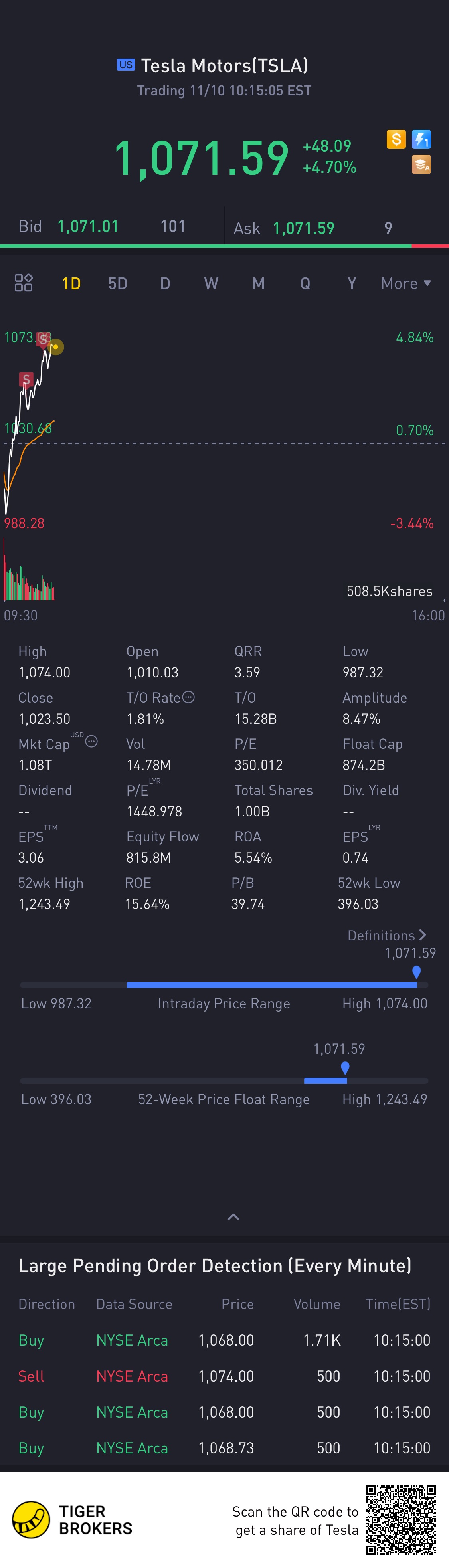This screenshot has width=449, height=1568.
Task: Expand the More timeframe dropdown
Action: point(406,283)
